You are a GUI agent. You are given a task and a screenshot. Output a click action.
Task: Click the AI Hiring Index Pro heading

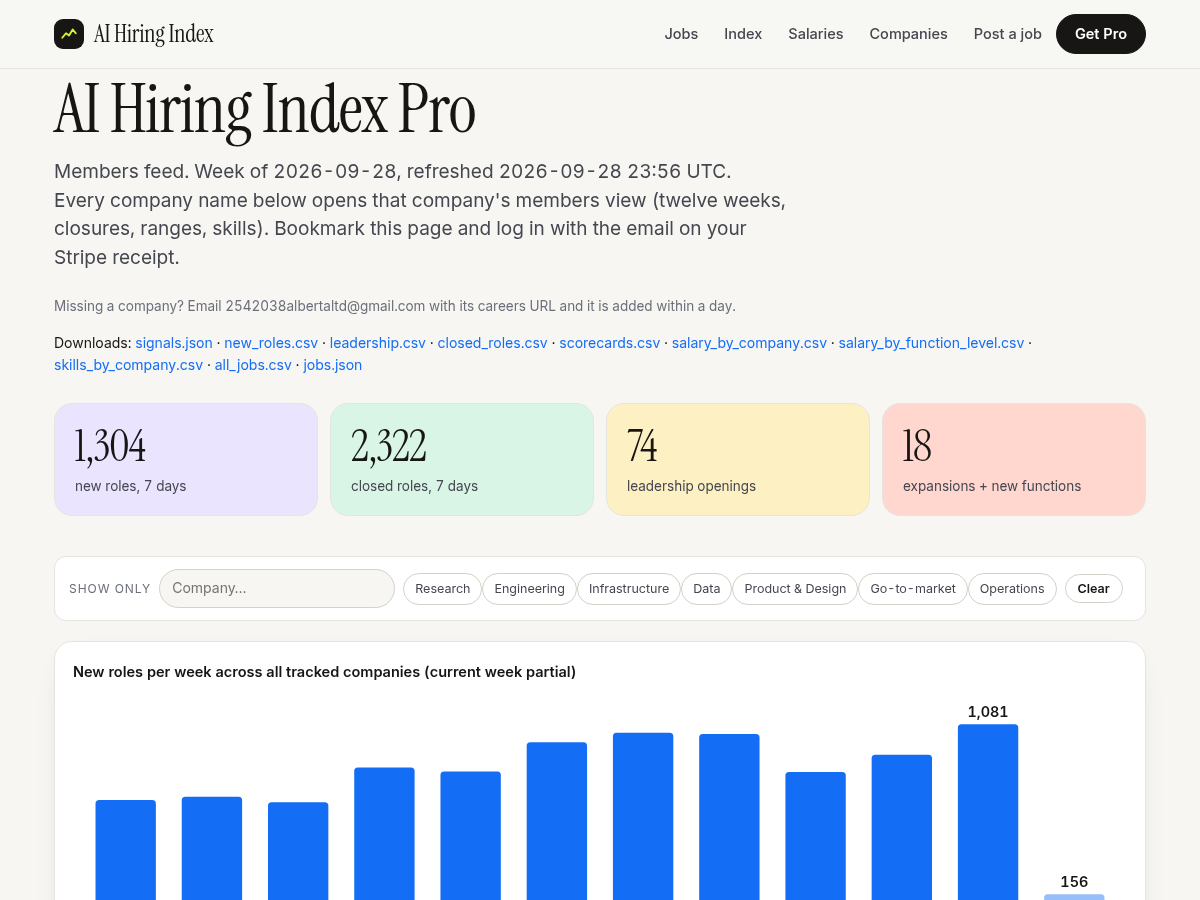coord(265,108)
